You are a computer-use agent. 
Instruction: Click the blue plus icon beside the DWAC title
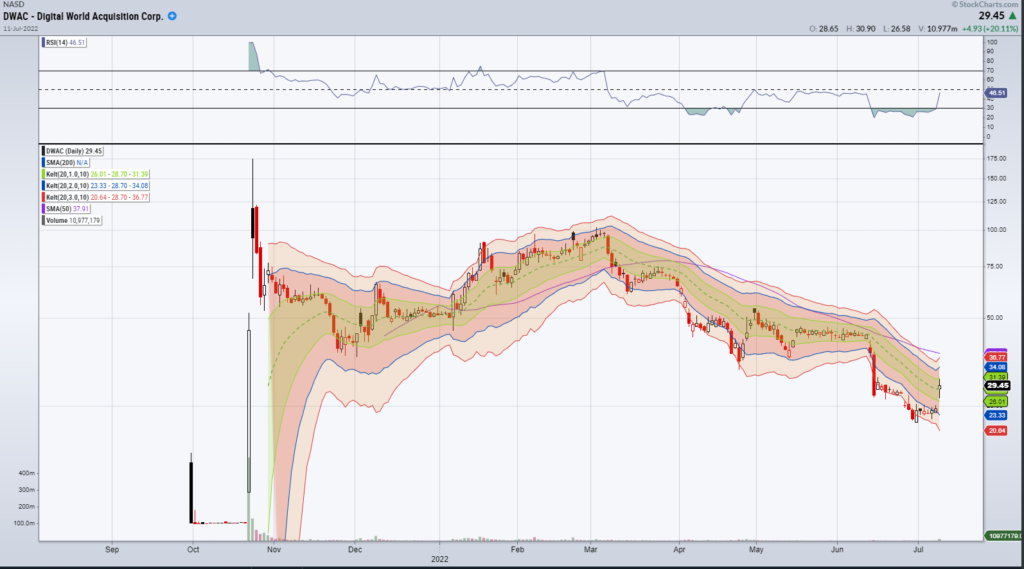pos(172,16)
